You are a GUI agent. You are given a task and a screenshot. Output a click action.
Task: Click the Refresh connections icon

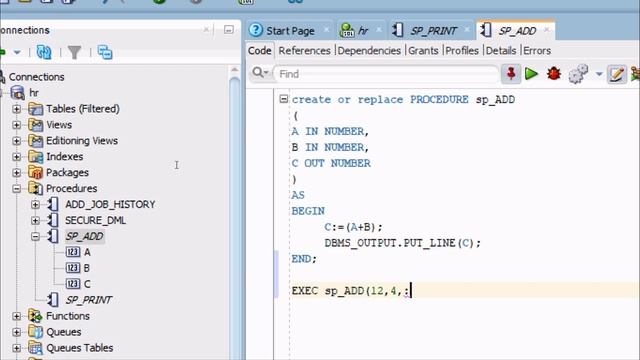(x=44, y=52)
